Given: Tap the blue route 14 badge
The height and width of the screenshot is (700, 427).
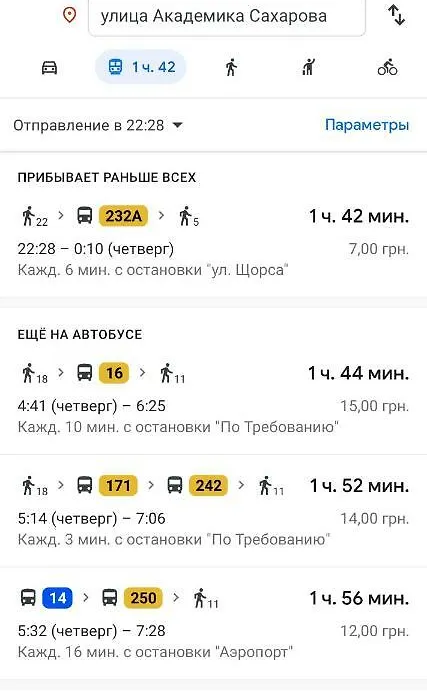Looking at the screenshot, I should [x=58, y=598].
